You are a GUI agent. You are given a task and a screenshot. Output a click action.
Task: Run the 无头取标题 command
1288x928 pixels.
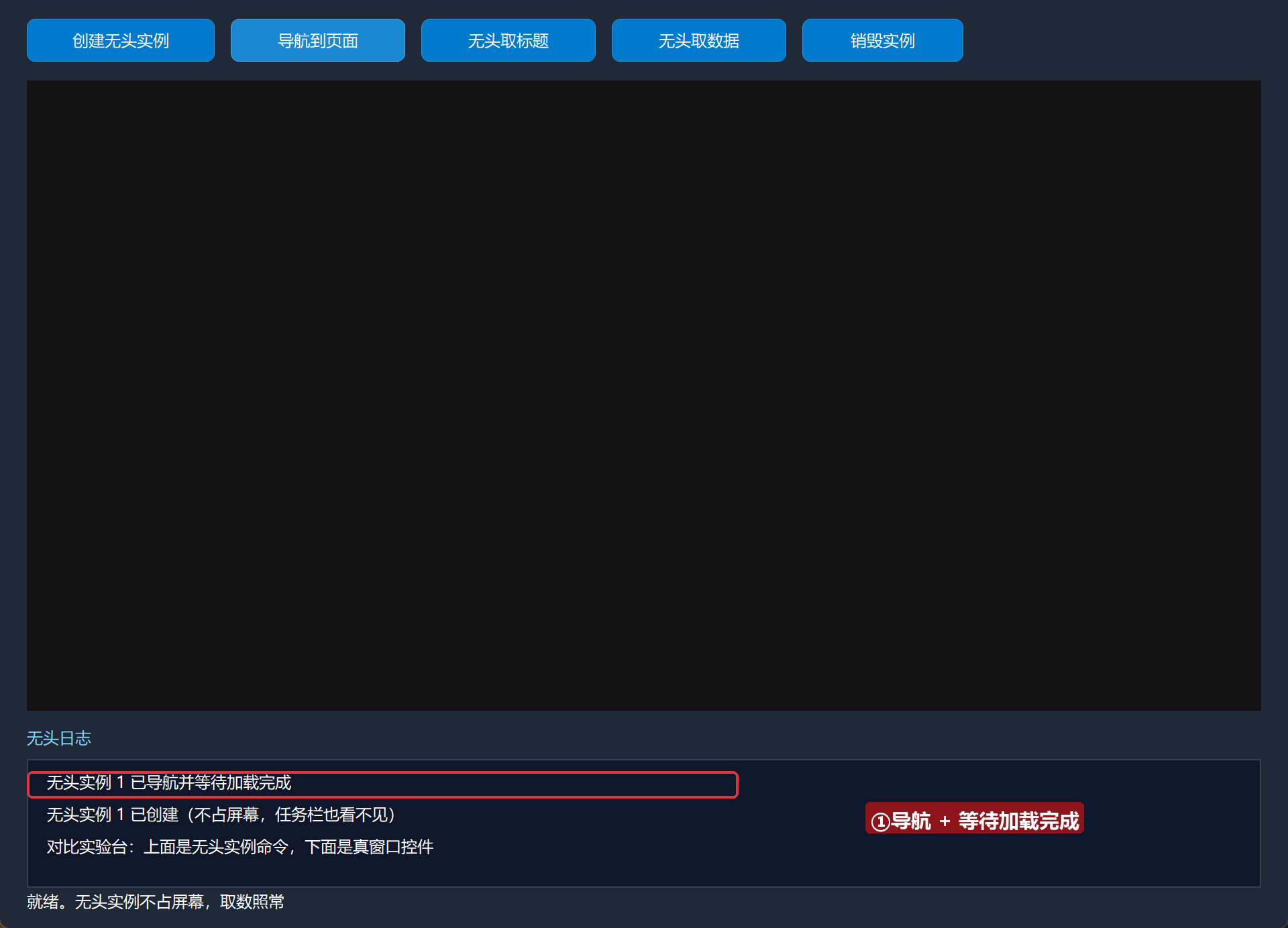508,40
